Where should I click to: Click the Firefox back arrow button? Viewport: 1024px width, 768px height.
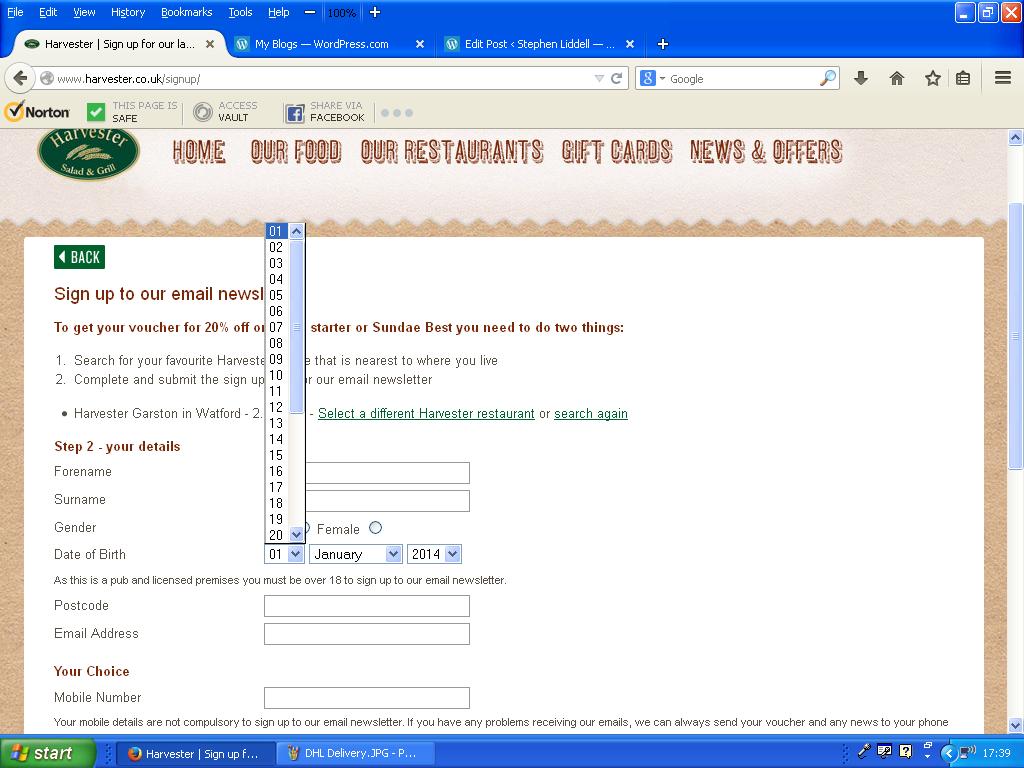tap(20, 78)
